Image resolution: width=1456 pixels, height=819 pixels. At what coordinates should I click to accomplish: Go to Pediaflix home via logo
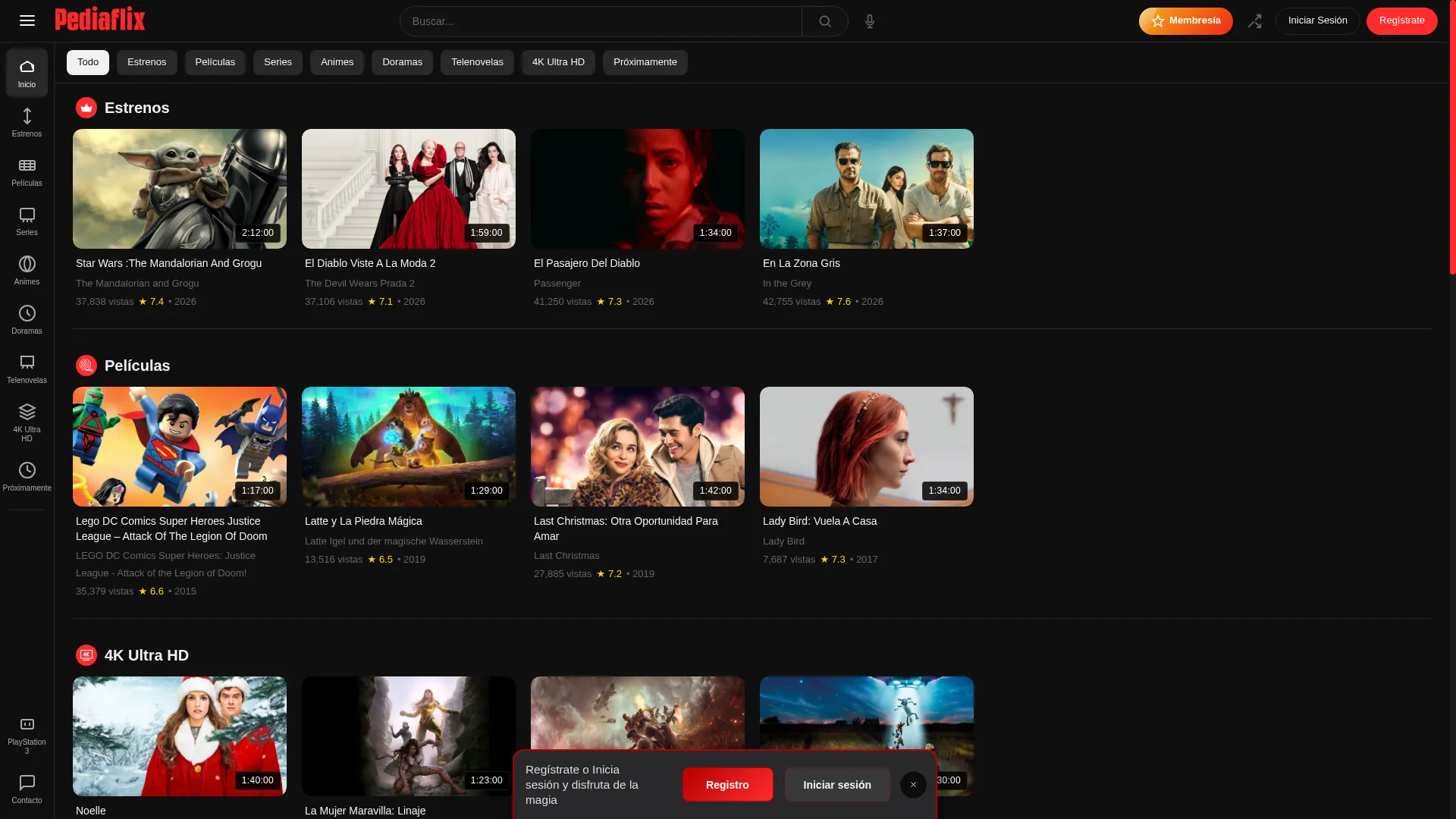100,20
